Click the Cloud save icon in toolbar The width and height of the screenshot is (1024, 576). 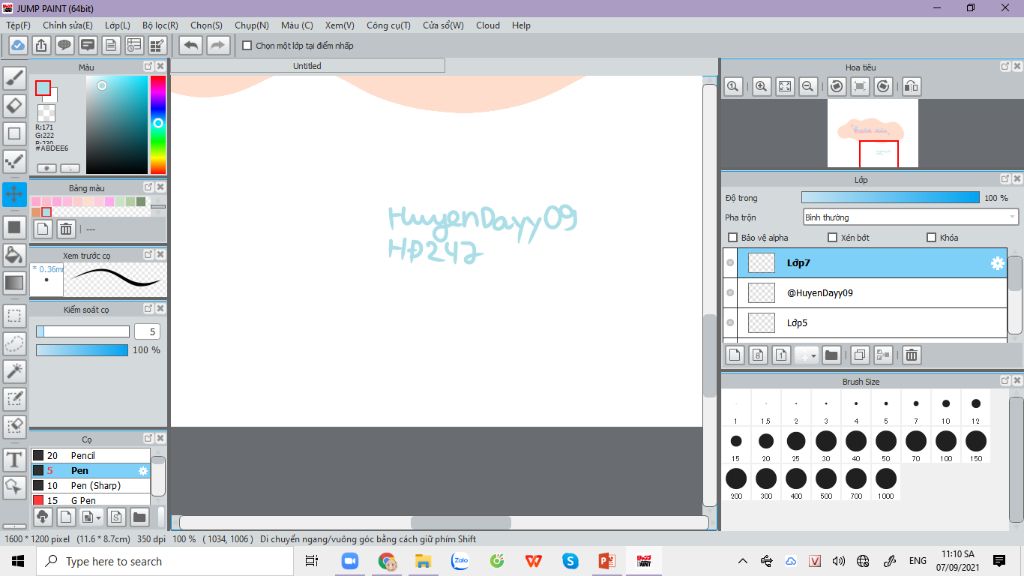coord(18,46)
